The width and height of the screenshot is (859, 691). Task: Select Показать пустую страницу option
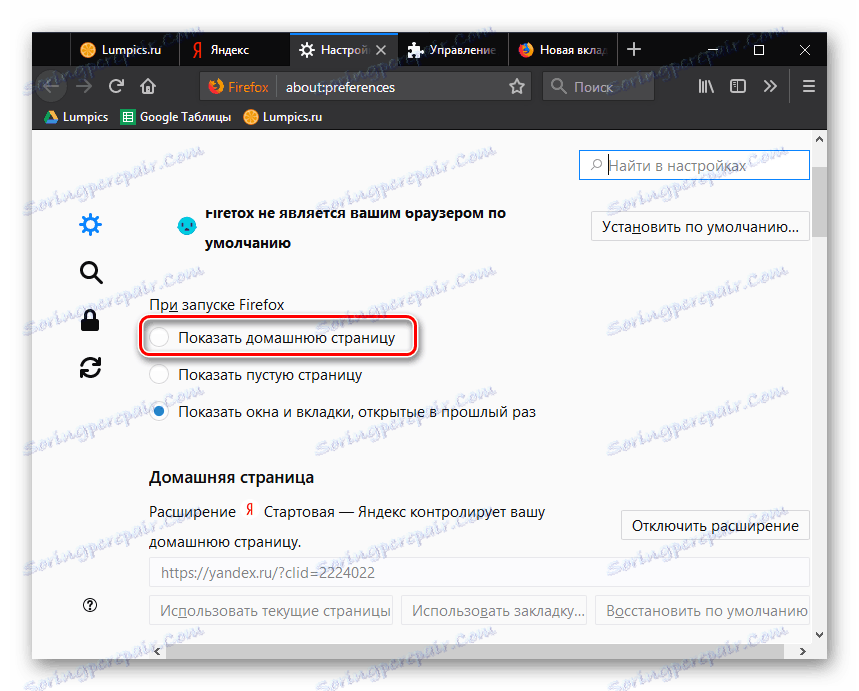[159, 374]
